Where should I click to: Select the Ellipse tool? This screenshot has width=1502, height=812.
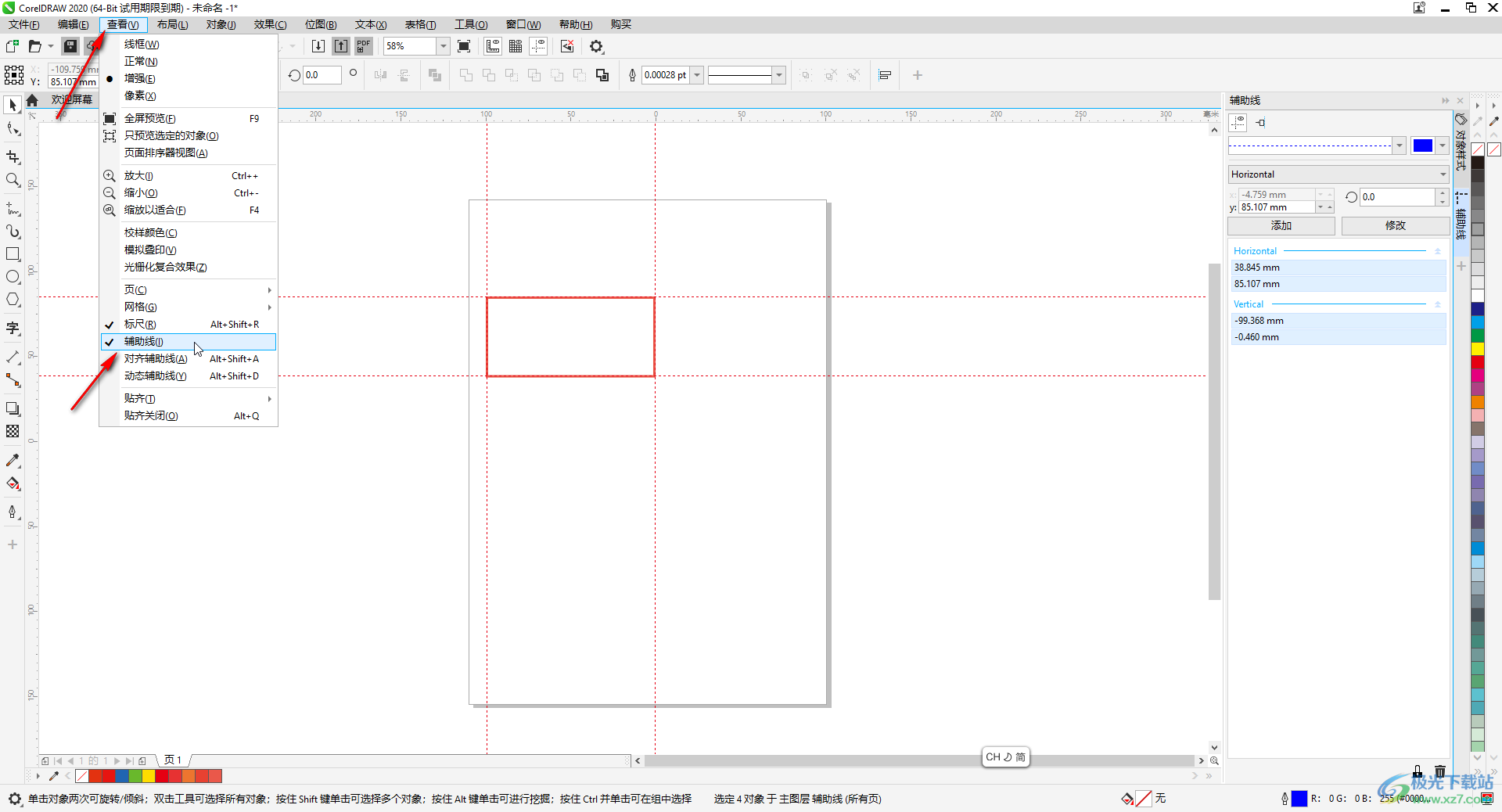(13, 277)
